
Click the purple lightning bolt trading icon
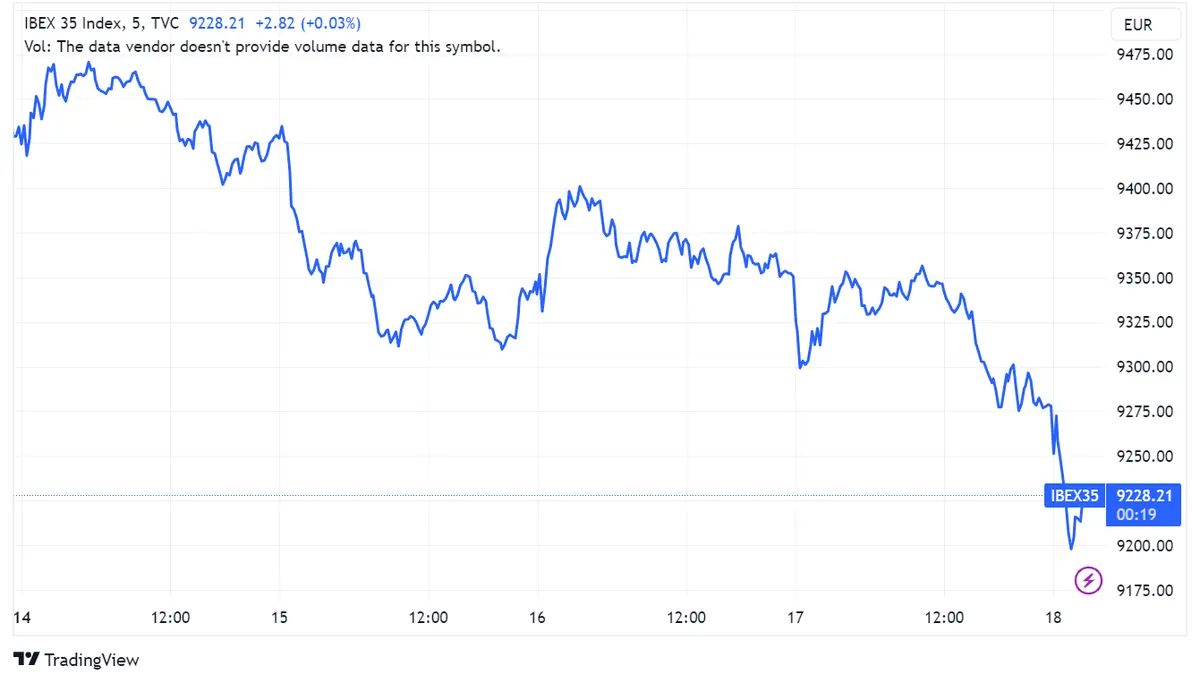[1088, 580]
